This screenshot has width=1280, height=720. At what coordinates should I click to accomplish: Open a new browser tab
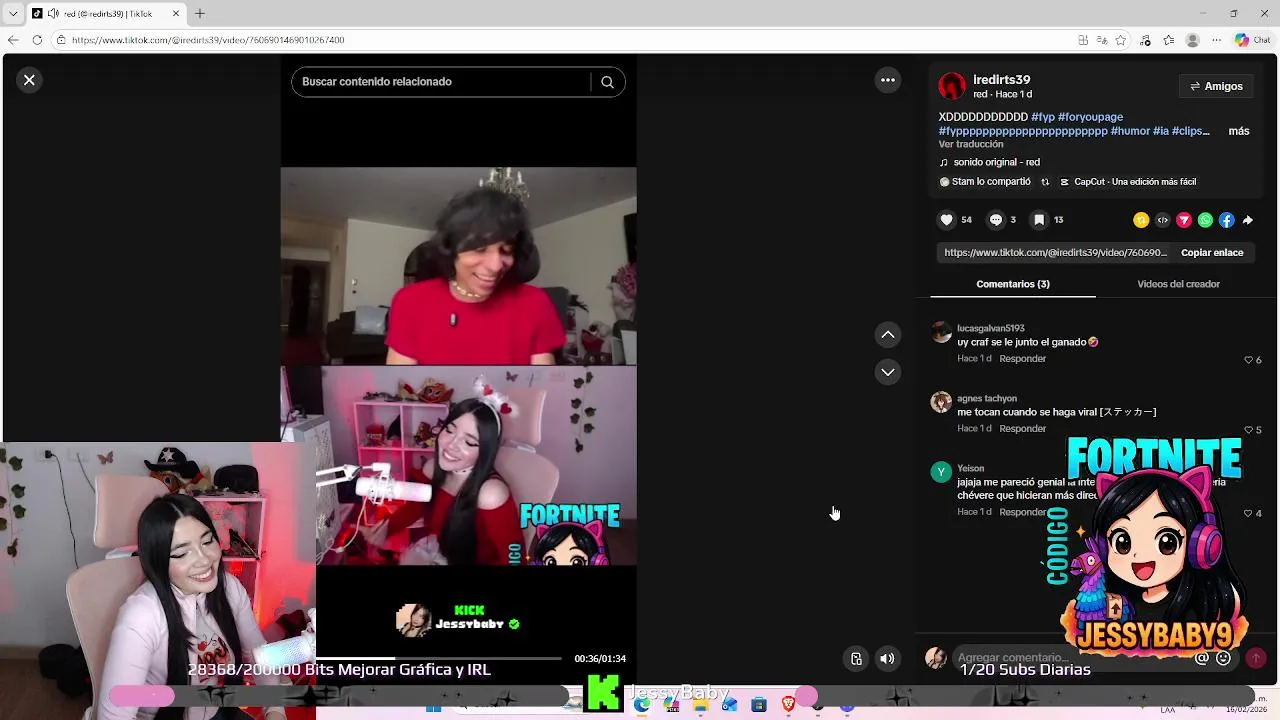coord(200,13)
